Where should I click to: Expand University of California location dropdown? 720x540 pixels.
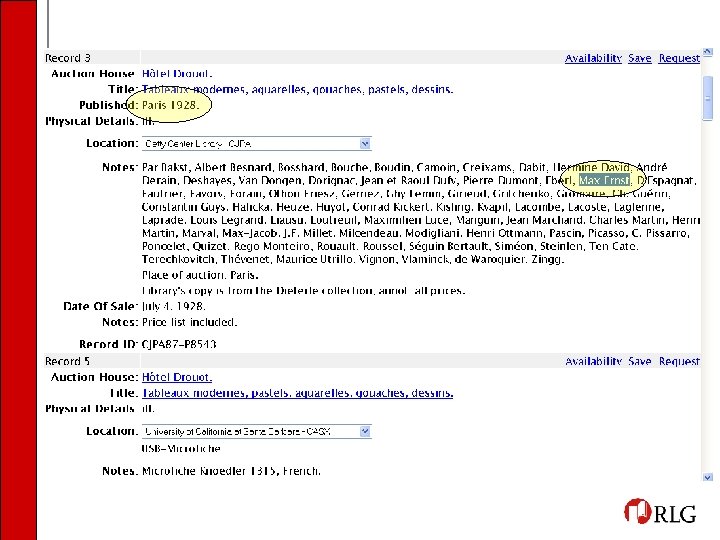(365, 431)
